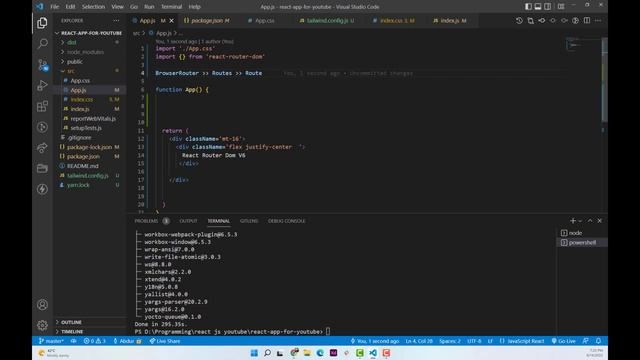Open the terminal launch profile dropdown arrow
Image resolution: width=640 pixels, height=360 pixels.
[x=580, y=221]
